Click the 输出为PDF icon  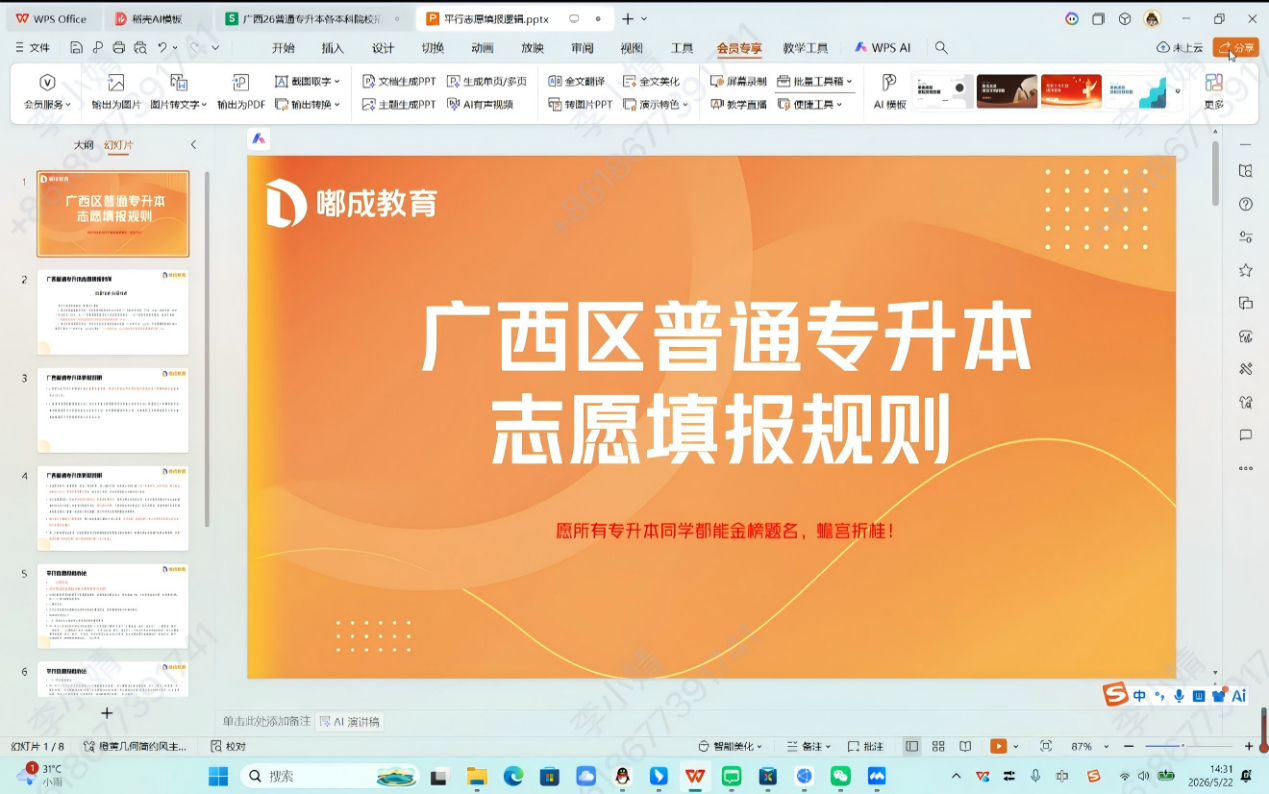coord(241,83)
